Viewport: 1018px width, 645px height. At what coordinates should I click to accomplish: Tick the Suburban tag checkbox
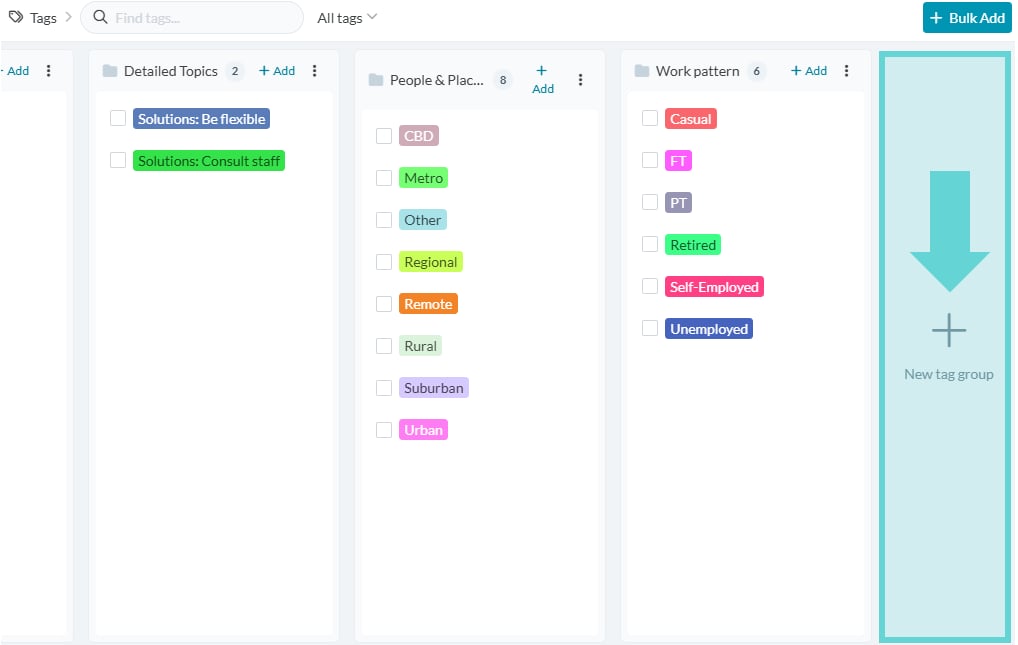(x=384, y=388)
